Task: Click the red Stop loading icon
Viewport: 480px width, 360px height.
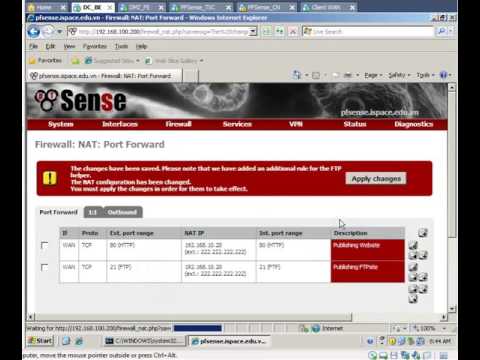Action: (293, 32)
